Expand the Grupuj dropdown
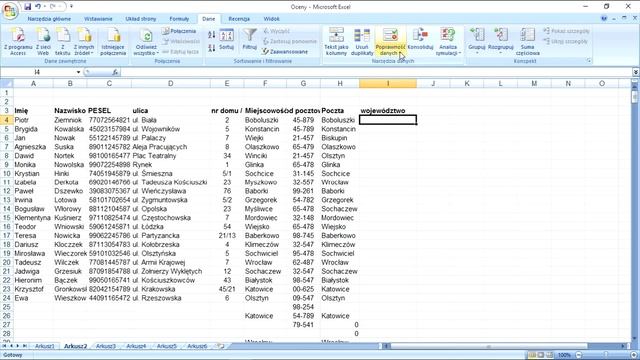The width and height of the screenshot is (640, 360). [x=477, y=53]
